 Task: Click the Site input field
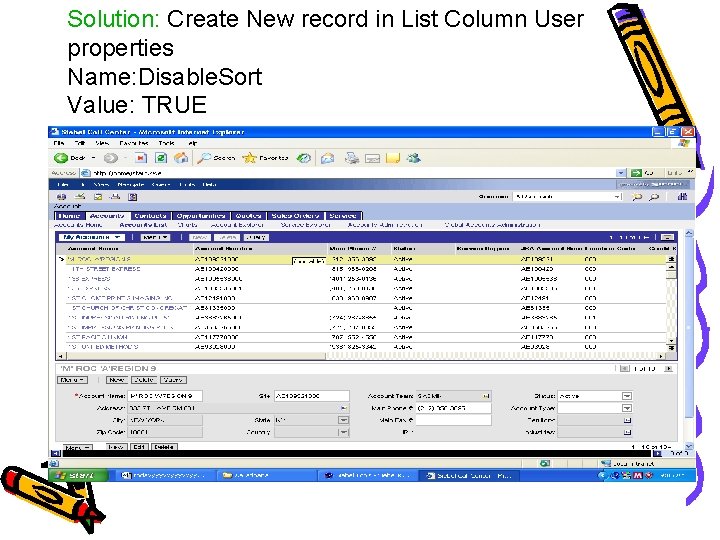tap(311, 396)
